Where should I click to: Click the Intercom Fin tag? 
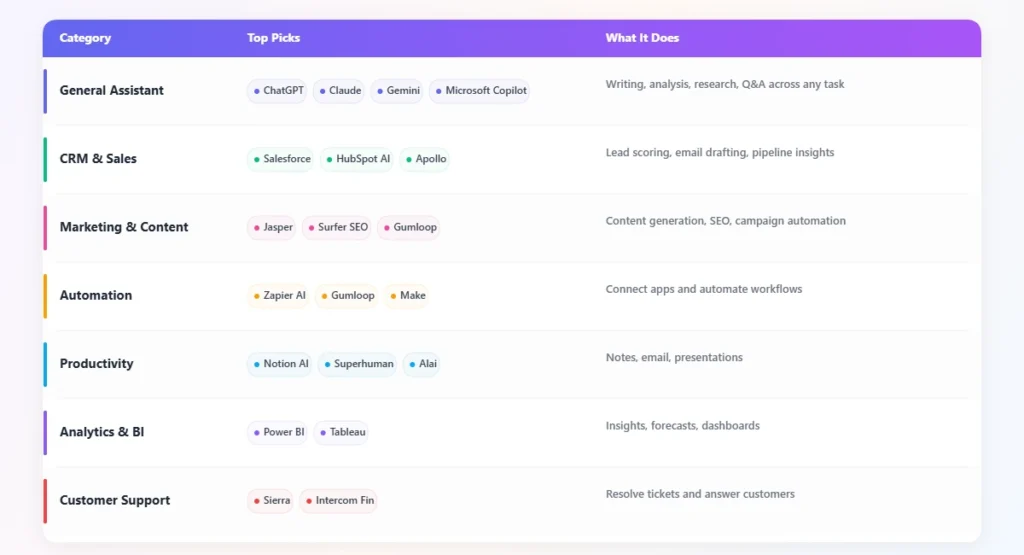[x=338, y=501]
